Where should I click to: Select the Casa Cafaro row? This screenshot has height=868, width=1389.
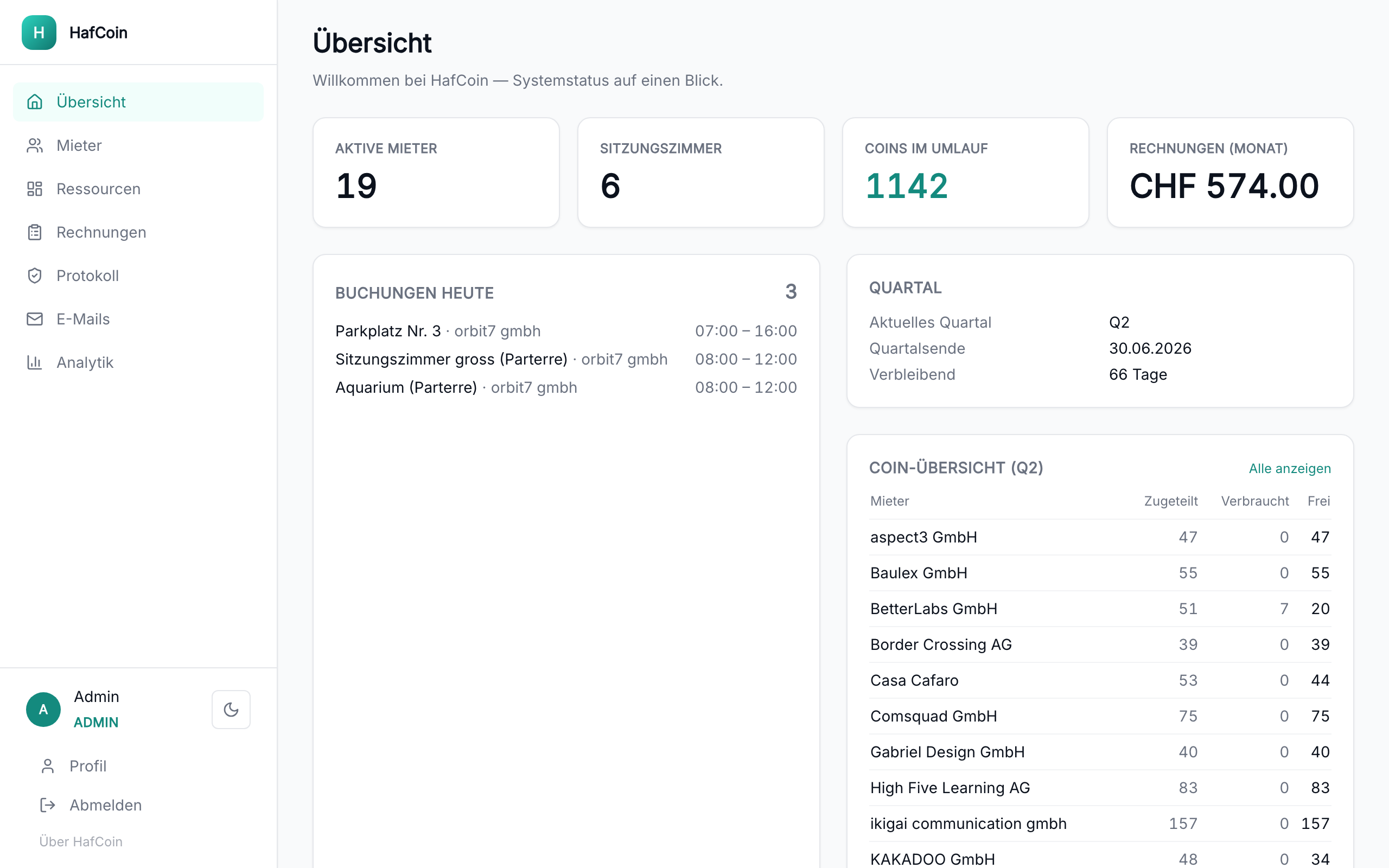pos(1100,680)
